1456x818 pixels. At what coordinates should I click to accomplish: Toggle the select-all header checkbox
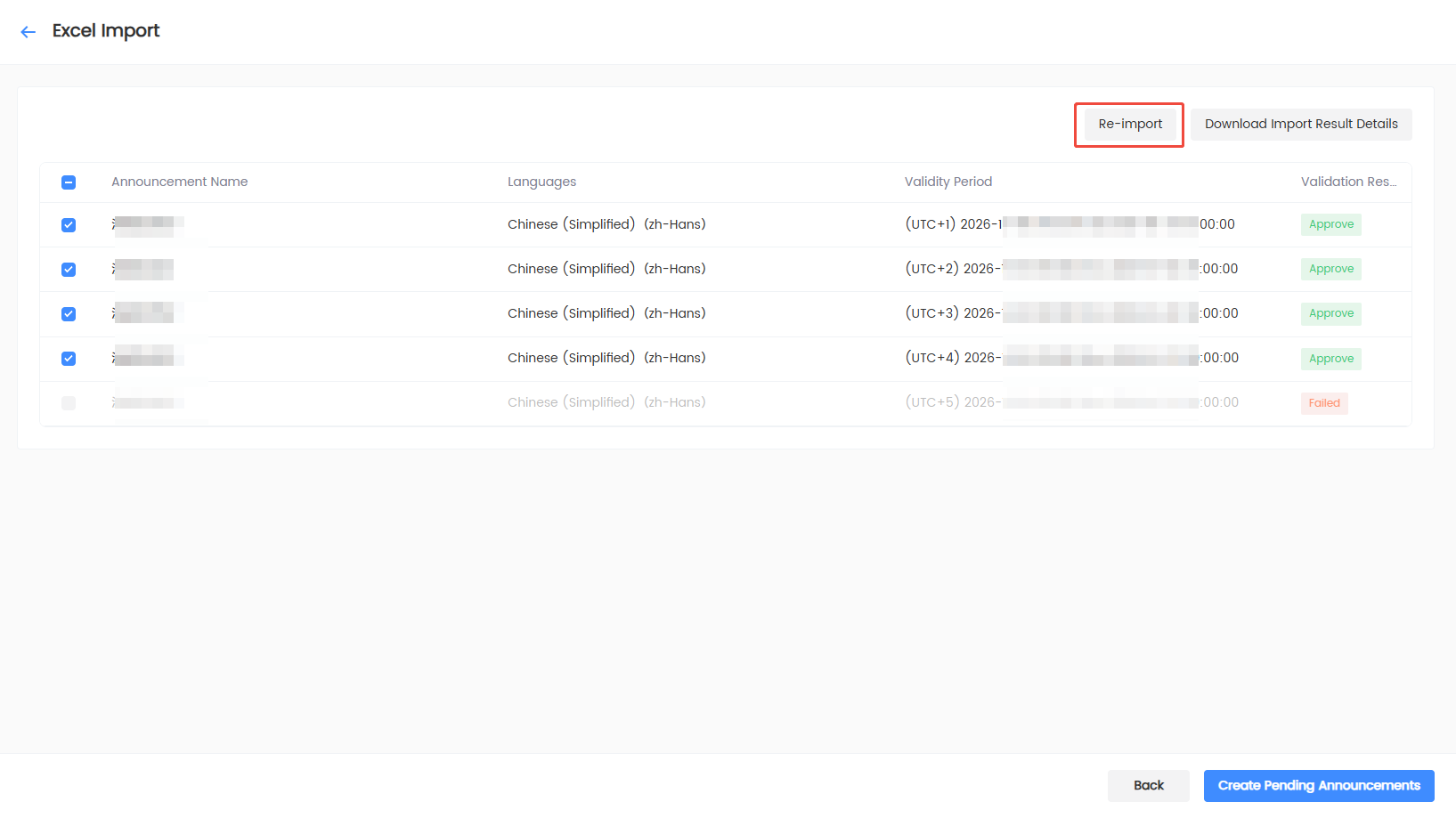coord(69,182)
